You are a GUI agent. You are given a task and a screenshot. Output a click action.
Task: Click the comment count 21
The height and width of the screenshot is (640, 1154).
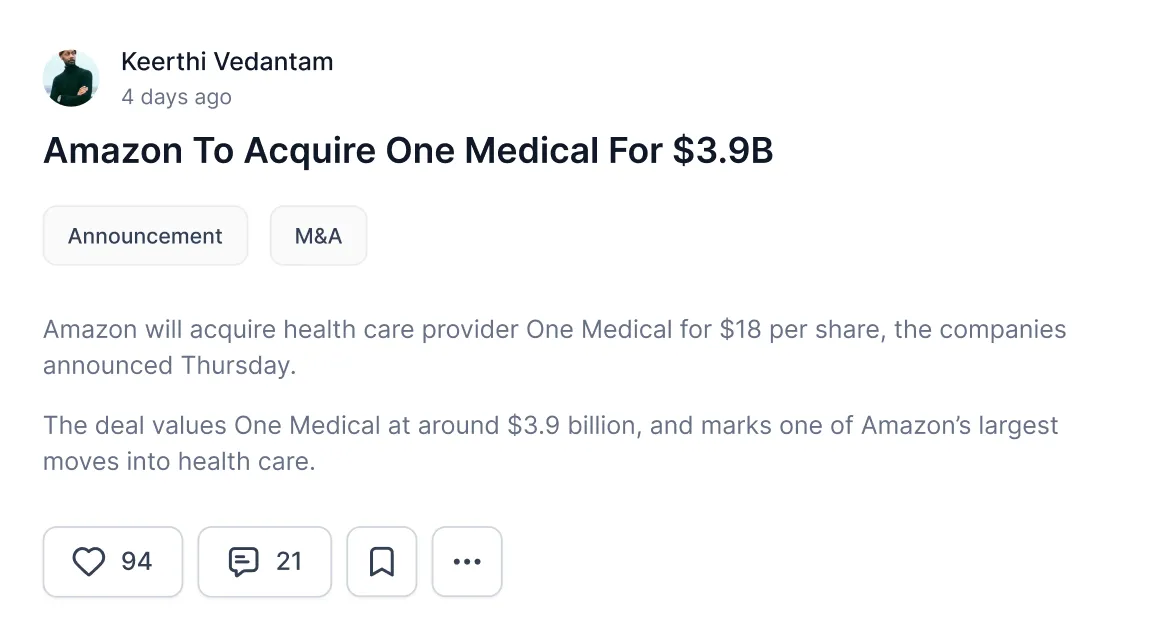coord(289,562)
